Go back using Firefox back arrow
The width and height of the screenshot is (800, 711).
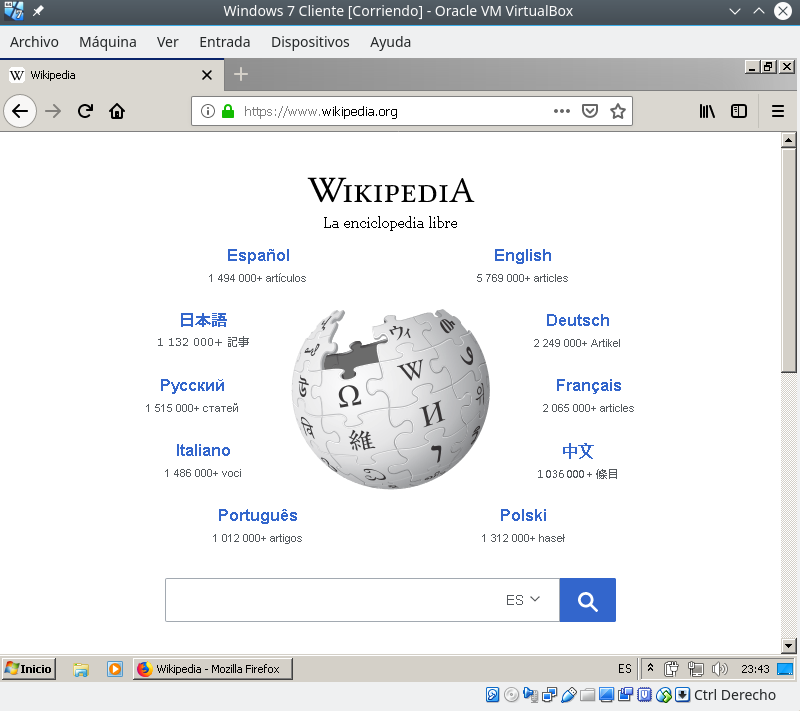tap(20, 111)
